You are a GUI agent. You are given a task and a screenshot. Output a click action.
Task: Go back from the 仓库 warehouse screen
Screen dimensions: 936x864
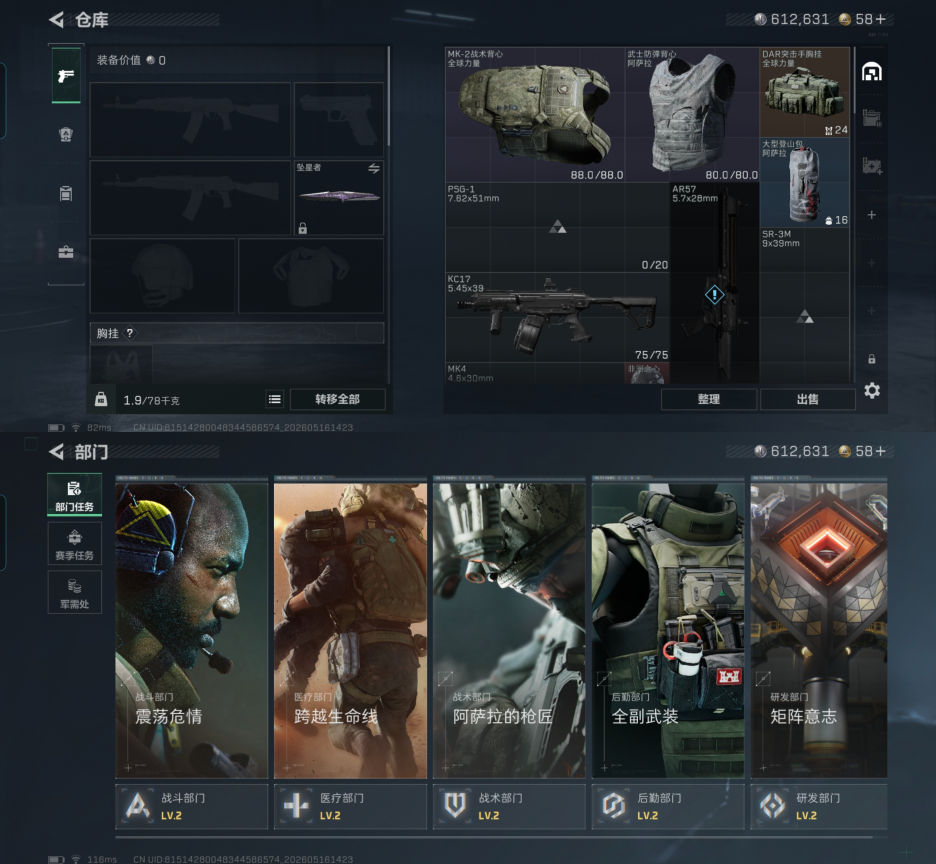pos(56,20)
